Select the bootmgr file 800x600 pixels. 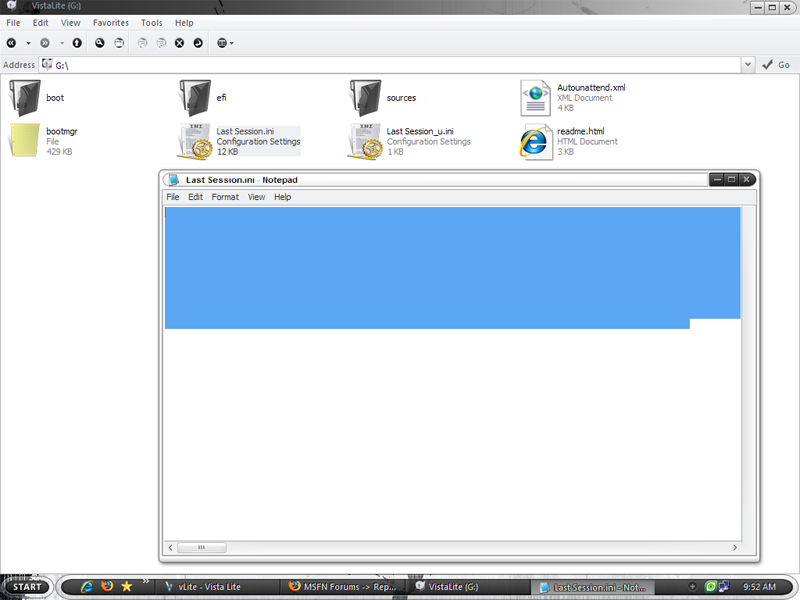(43, 141)
